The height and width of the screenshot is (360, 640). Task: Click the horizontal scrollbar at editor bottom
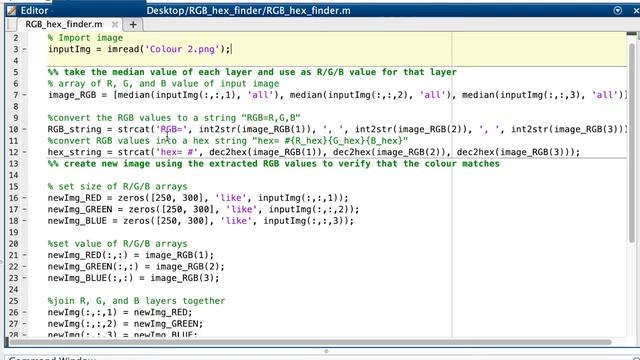310,342
